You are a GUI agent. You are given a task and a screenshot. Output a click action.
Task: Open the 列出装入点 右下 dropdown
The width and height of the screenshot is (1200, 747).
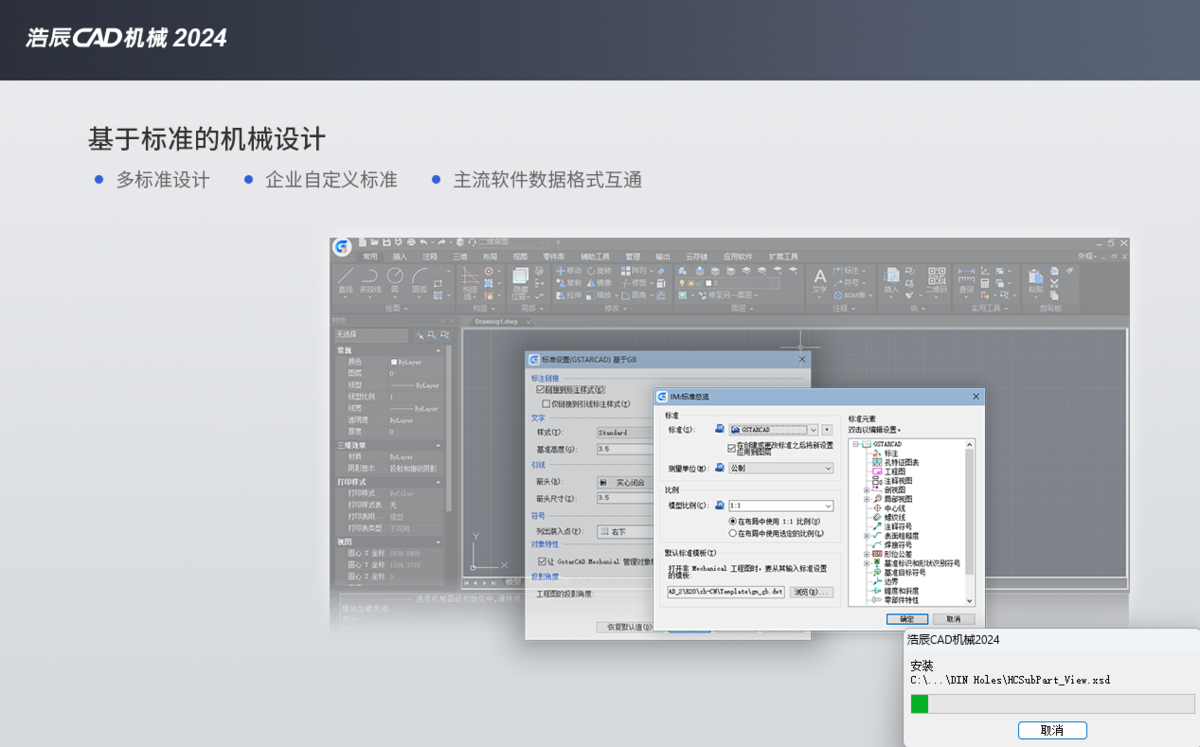click(x=626, y=531)
